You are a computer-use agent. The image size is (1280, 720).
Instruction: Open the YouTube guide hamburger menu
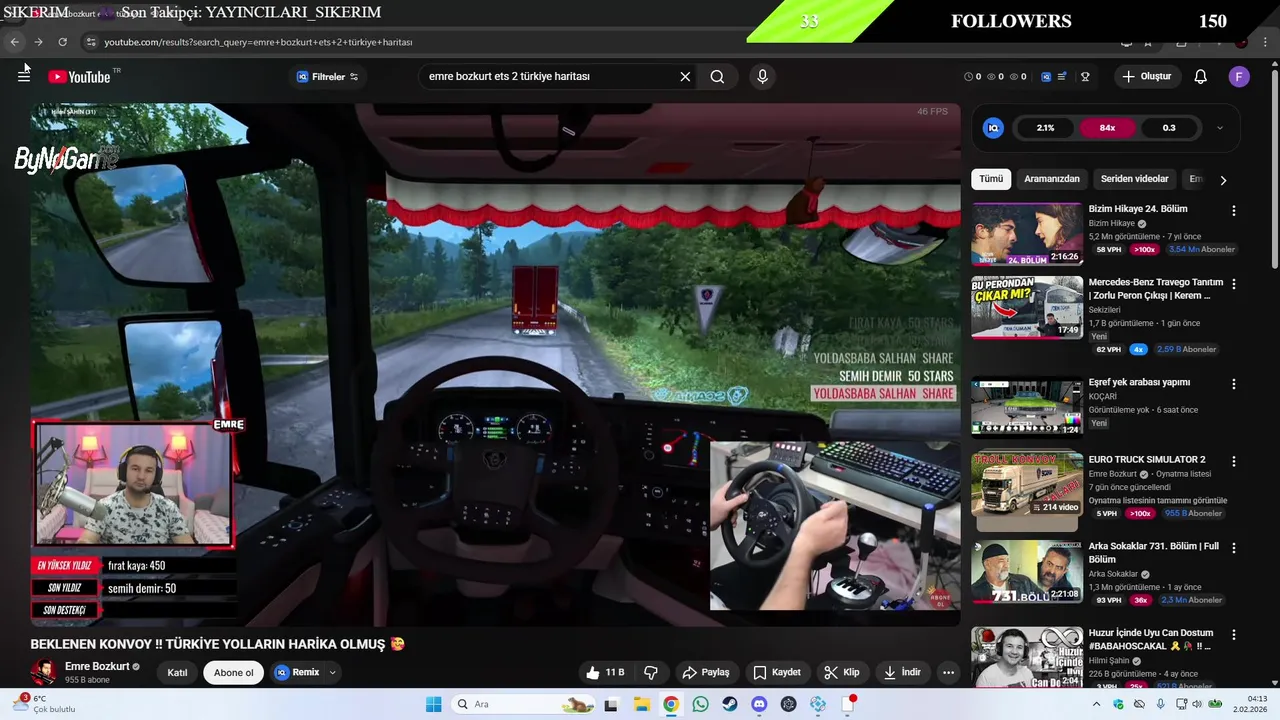pos(24,76)
